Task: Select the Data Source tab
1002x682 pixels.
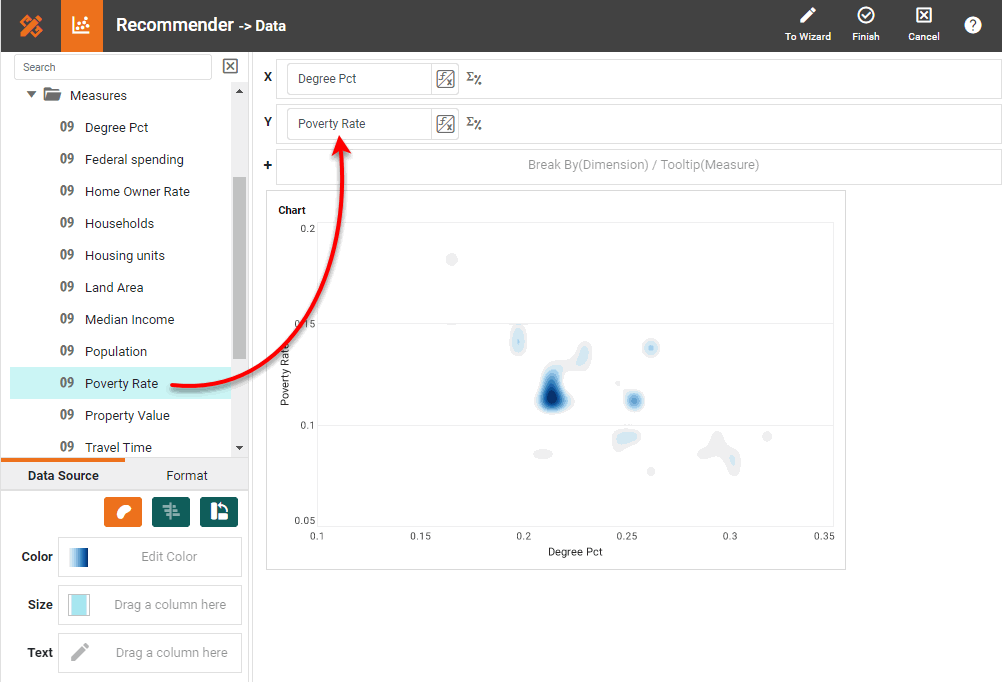Action: tap(63, 476)
